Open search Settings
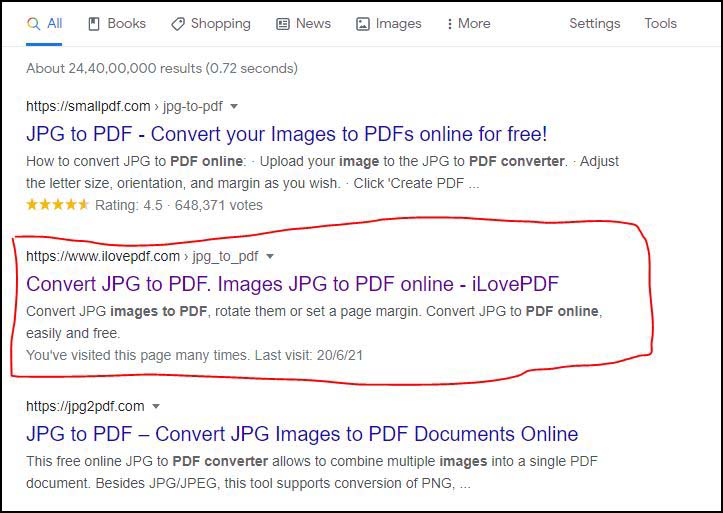Screen dimensions: 723x513 594,24
